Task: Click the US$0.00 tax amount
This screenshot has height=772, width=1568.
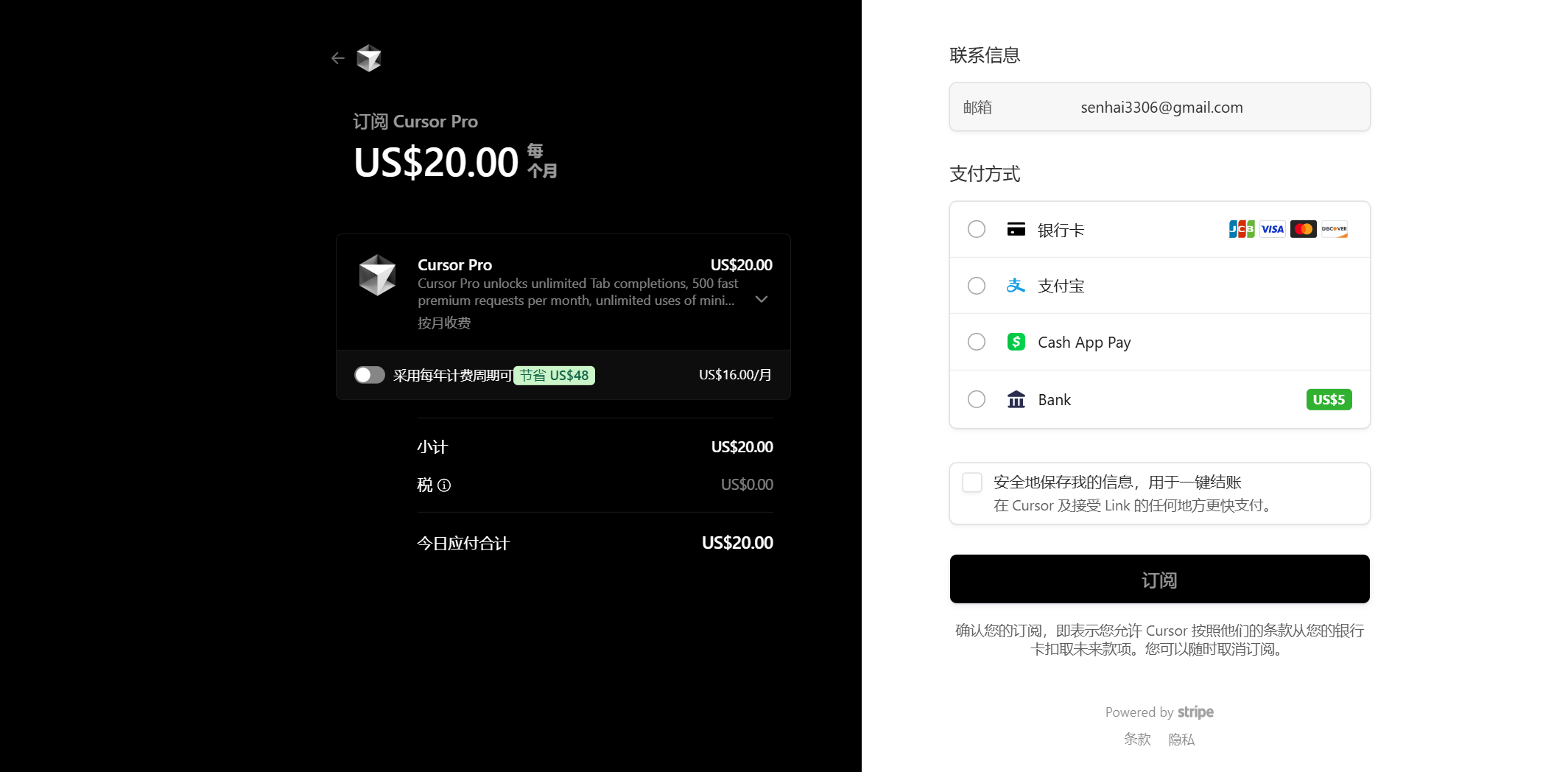Action: click(x=747, y=485)
